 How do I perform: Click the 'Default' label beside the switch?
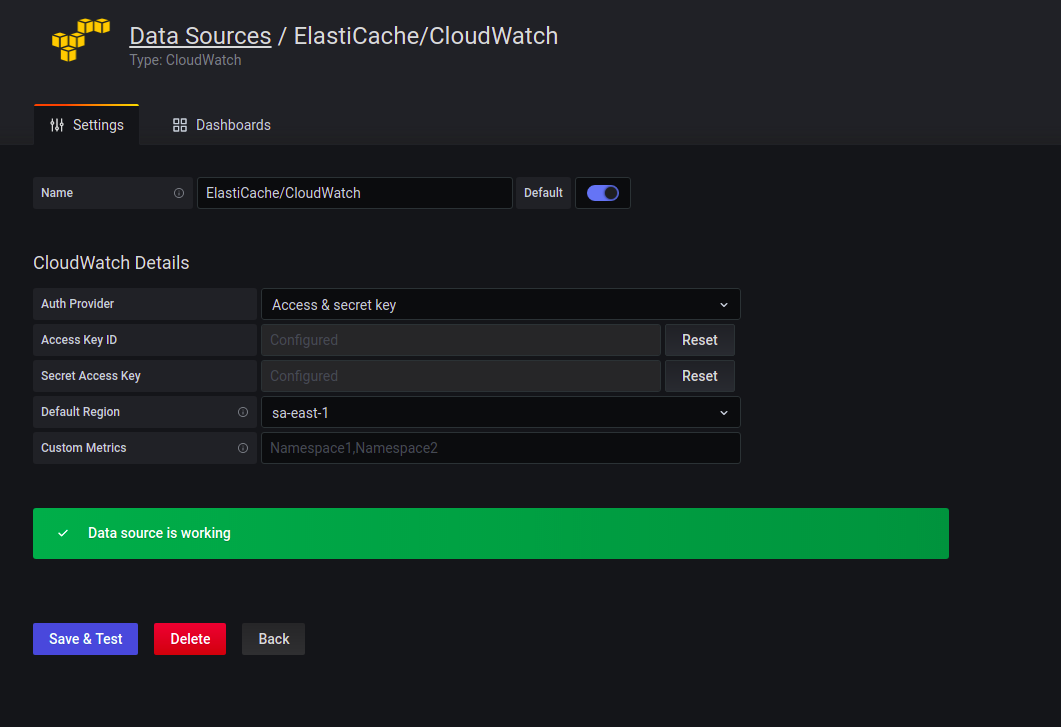pos(543,193)
